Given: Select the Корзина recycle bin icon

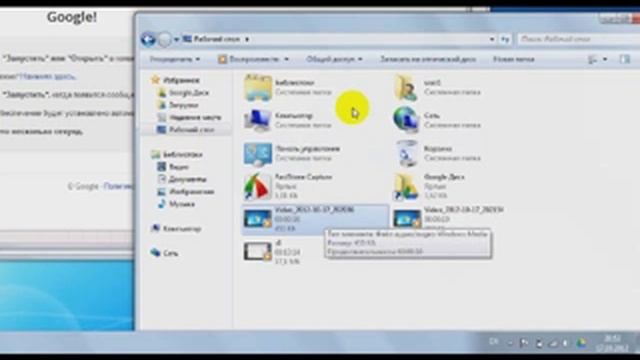Looking at the screenshot, I should [407, 153].
